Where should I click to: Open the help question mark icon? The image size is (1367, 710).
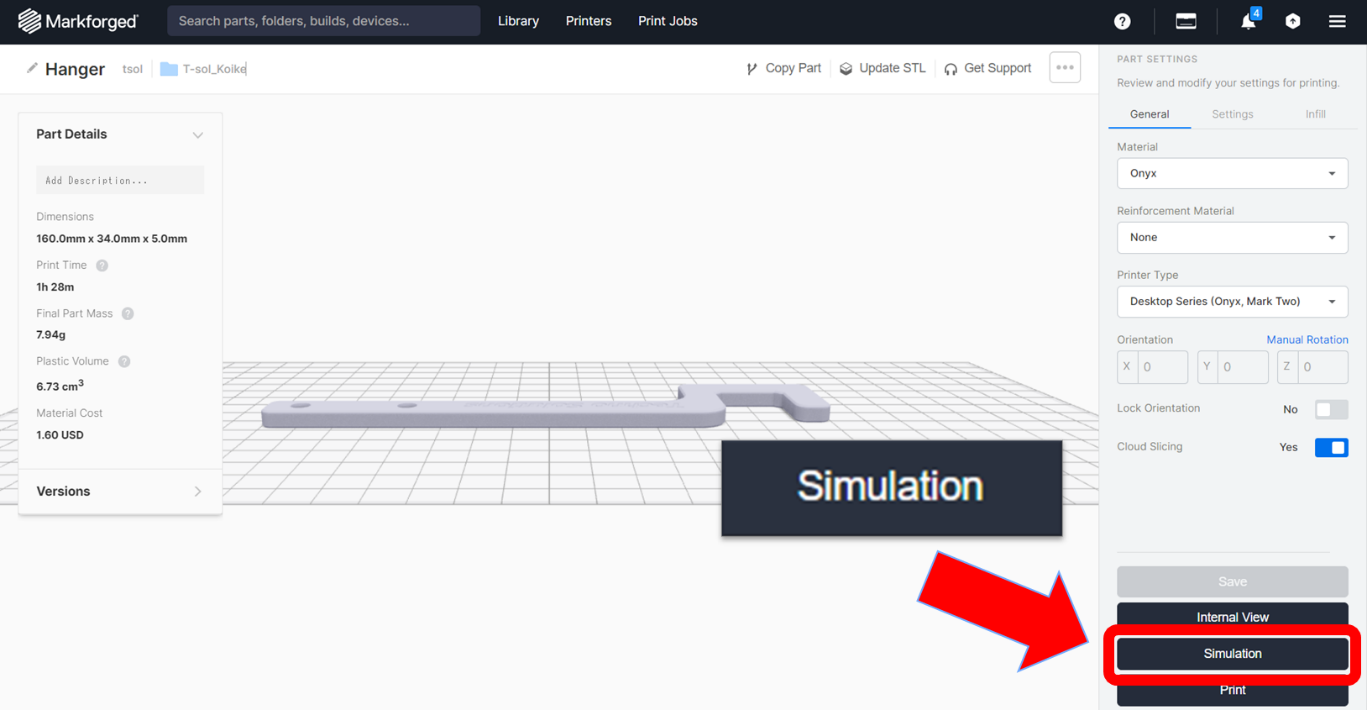point(1122,20)
